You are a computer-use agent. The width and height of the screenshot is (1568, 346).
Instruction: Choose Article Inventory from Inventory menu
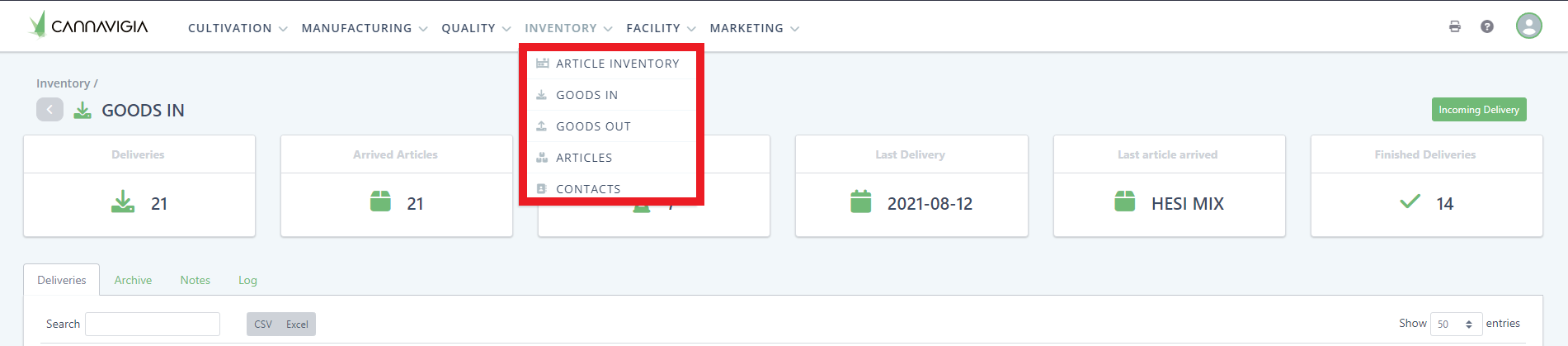[x=617, y=64]
